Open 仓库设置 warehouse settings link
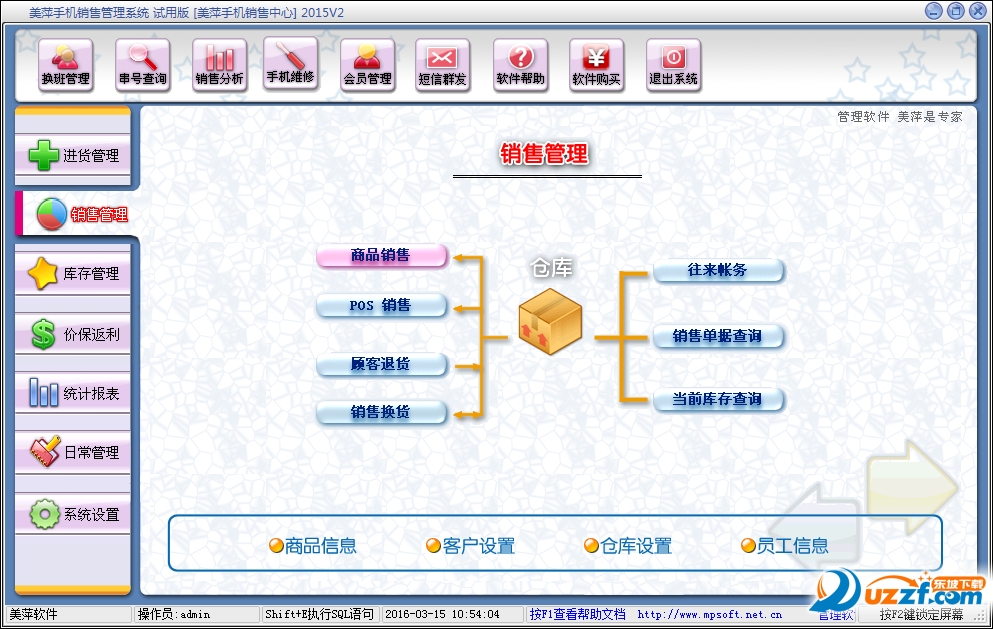Screen dimensions: 993x629 pyautogui.click(x=628, y=545)
